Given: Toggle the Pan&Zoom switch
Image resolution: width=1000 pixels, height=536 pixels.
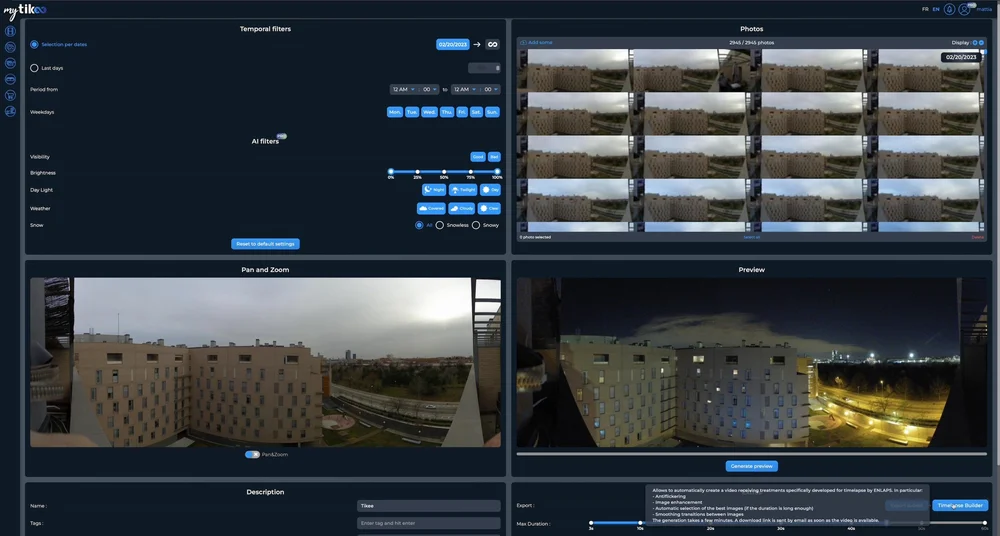Looking at the screenshot, I should pyautogui.click(x=253, y=454).
